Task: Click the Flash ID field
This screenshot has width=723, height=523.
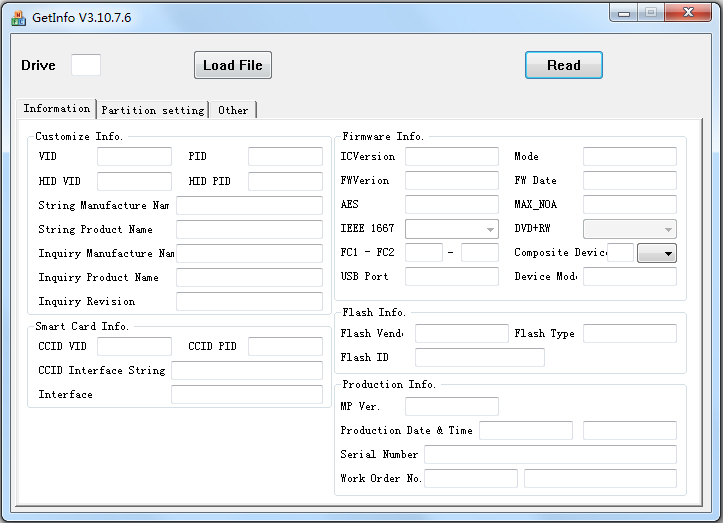Action: coord(479,357)
